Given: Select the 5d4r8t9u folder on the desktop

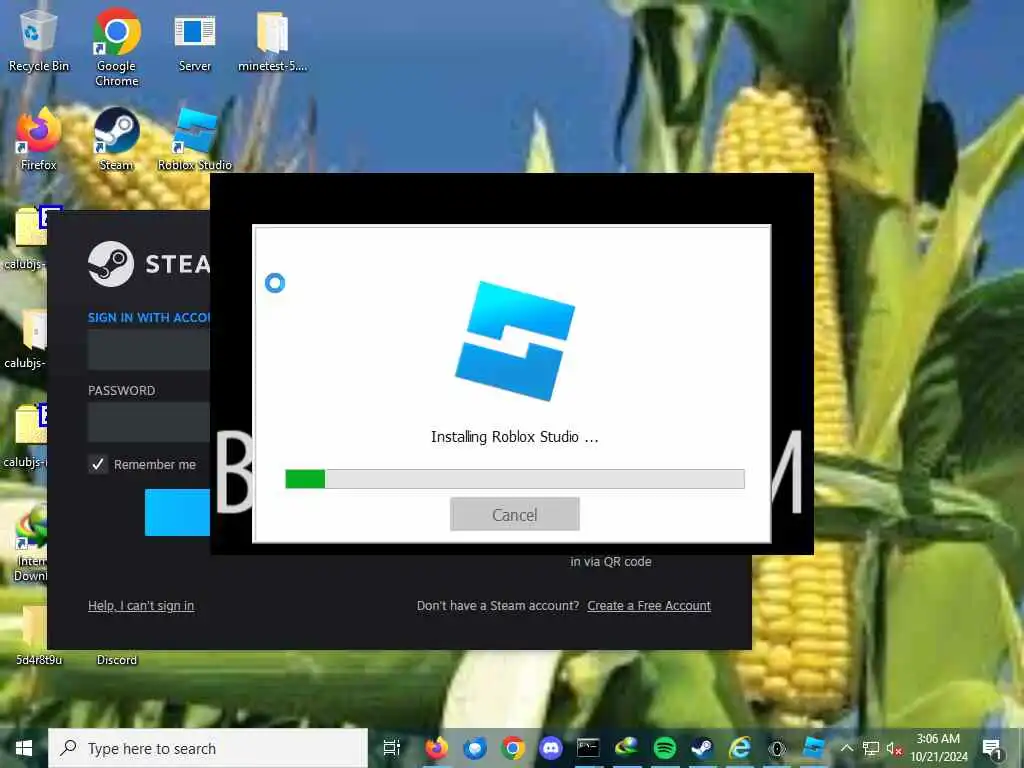Looking at the screenshot, I should (38, 635).
